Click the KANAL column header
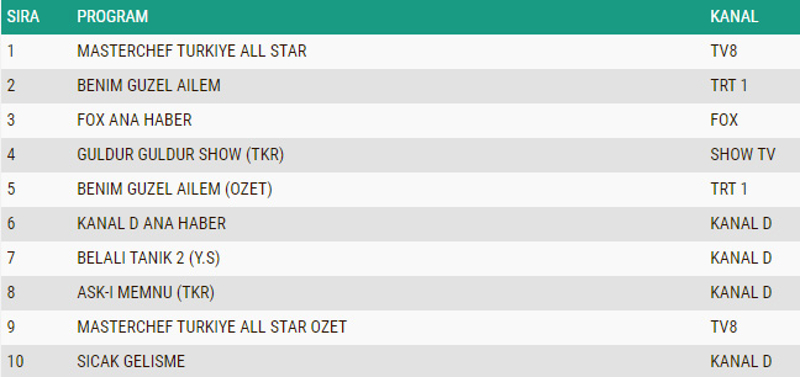This screenshot has height=377, width=800. click(734, 16)
